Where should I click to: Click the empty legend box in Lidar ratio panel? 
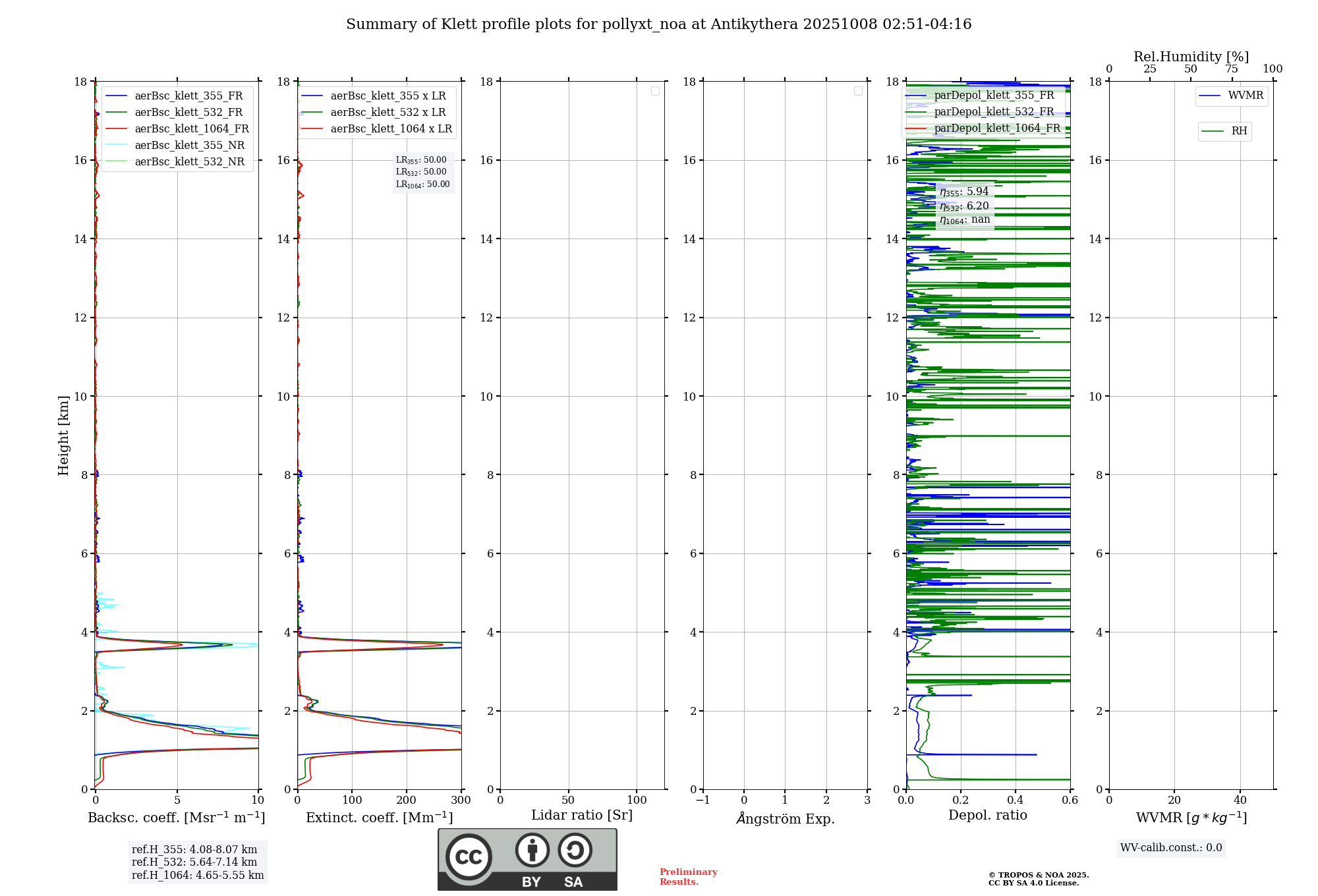(x=655, y=91)
